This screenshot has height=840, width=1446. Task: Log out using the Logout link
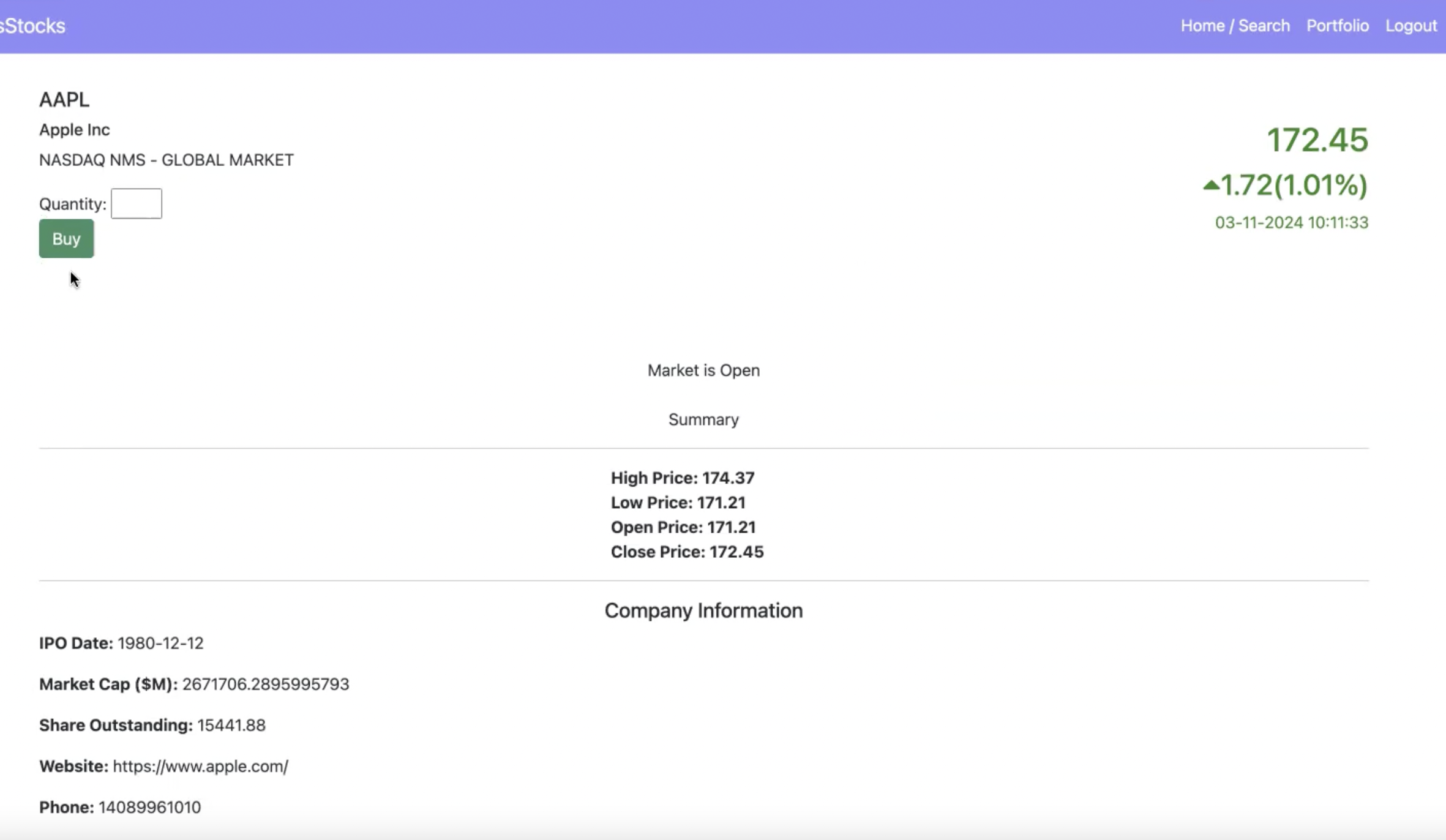pyautogui.click(x=1410, y=26)
